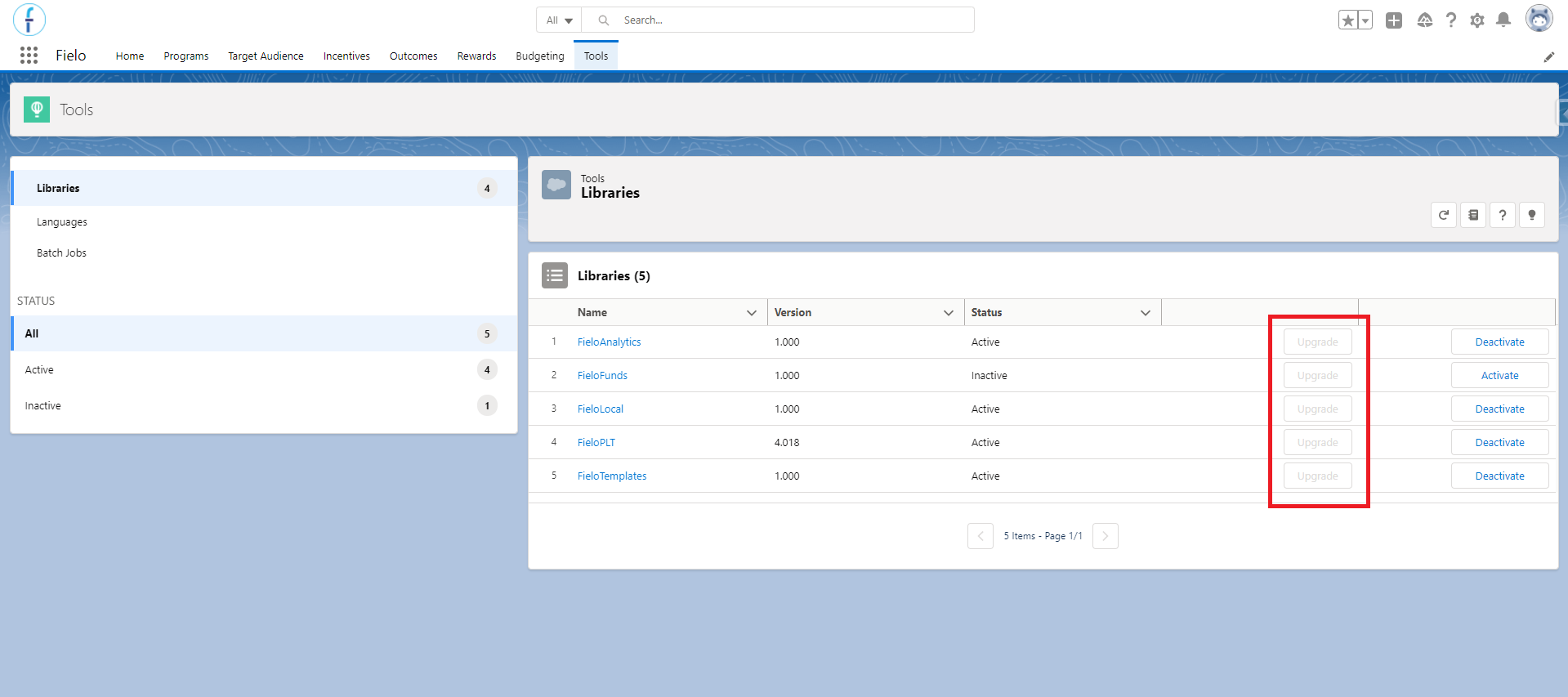Open the Incentives tab
Viewport: 1568px width, 697px height.
click(x=346, y=56)
